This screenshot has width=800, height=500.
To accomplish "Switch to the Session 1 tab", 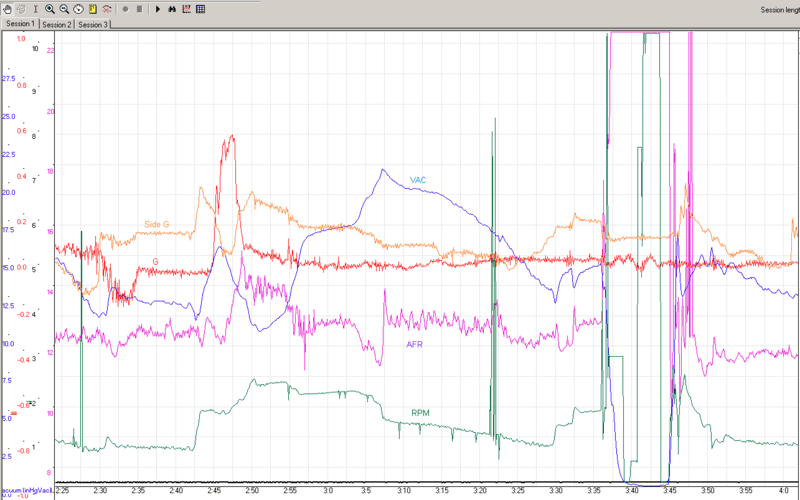I will point(20,24).
